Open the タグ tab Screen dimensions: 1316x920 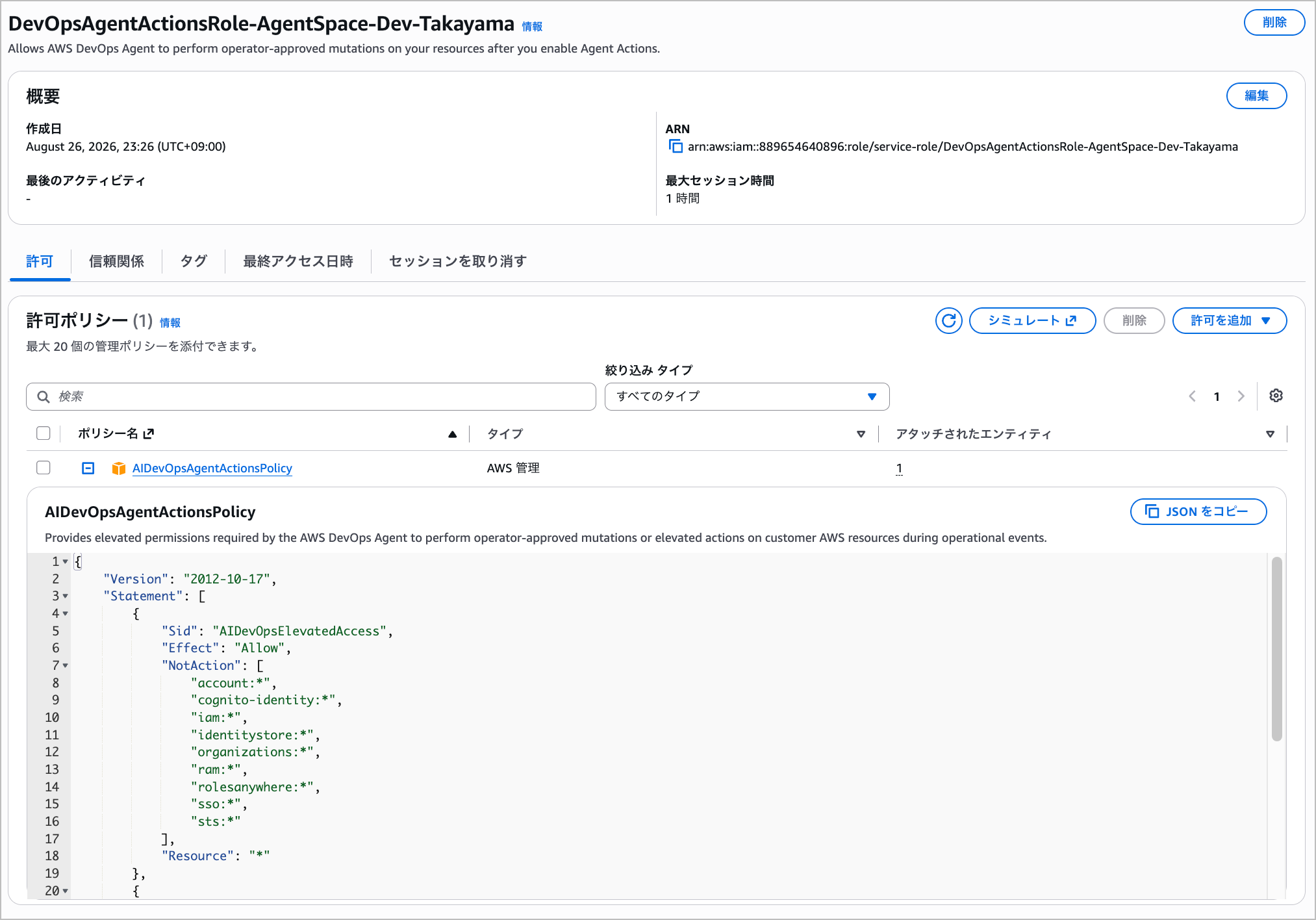click(x=194, y=261)
